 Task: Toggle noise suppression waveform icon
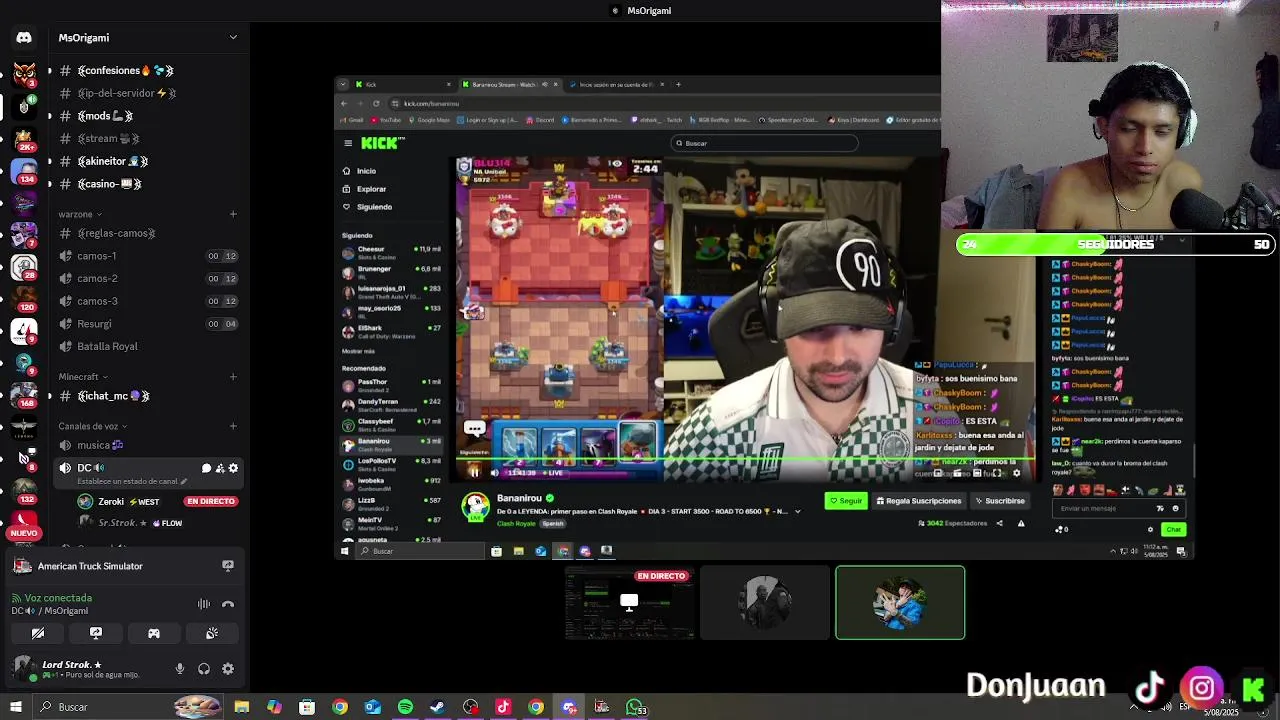click(204, 604)
